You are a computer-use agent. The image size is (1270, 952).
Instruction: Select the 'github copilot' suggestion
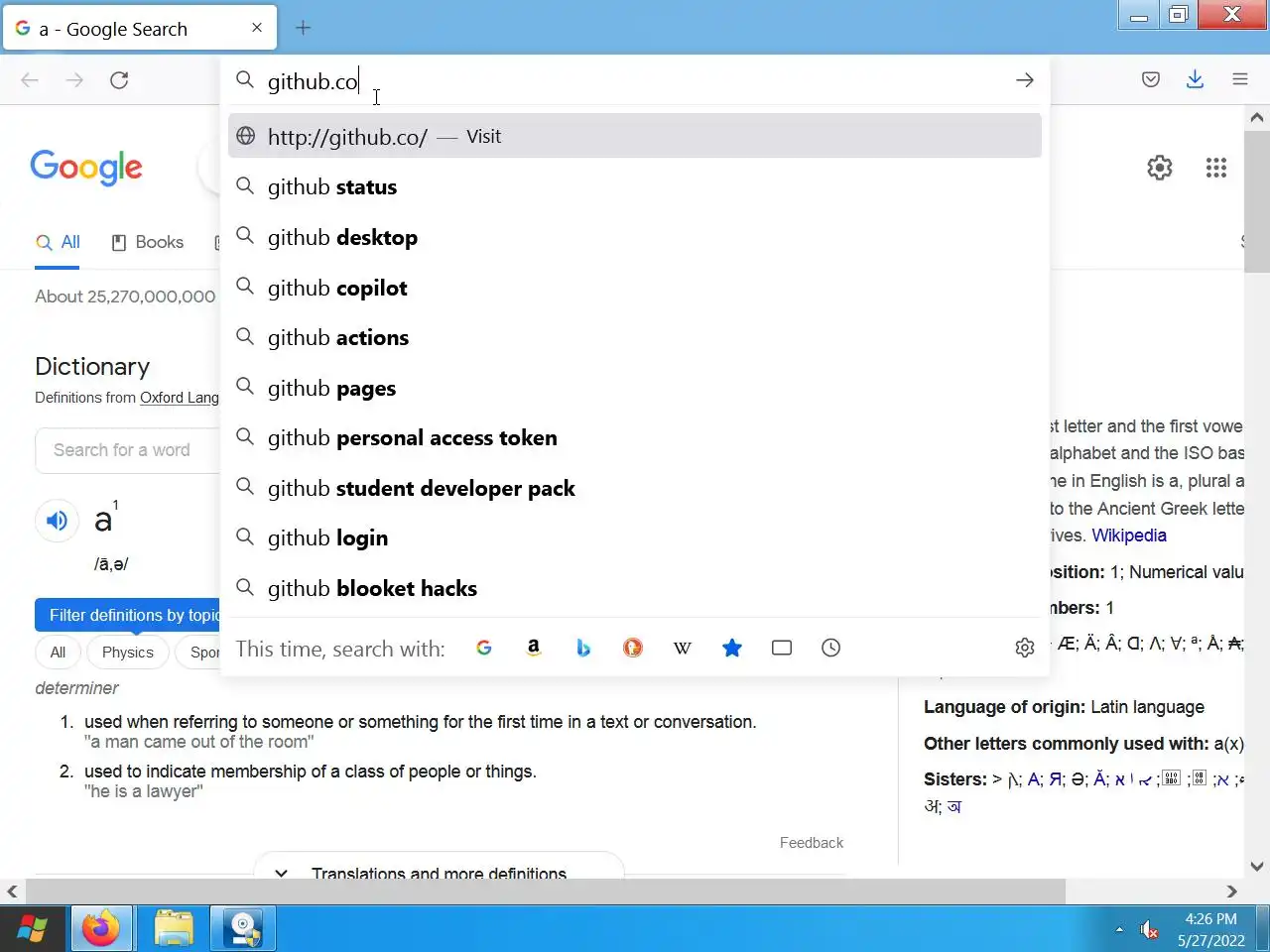tap(635, 288)
